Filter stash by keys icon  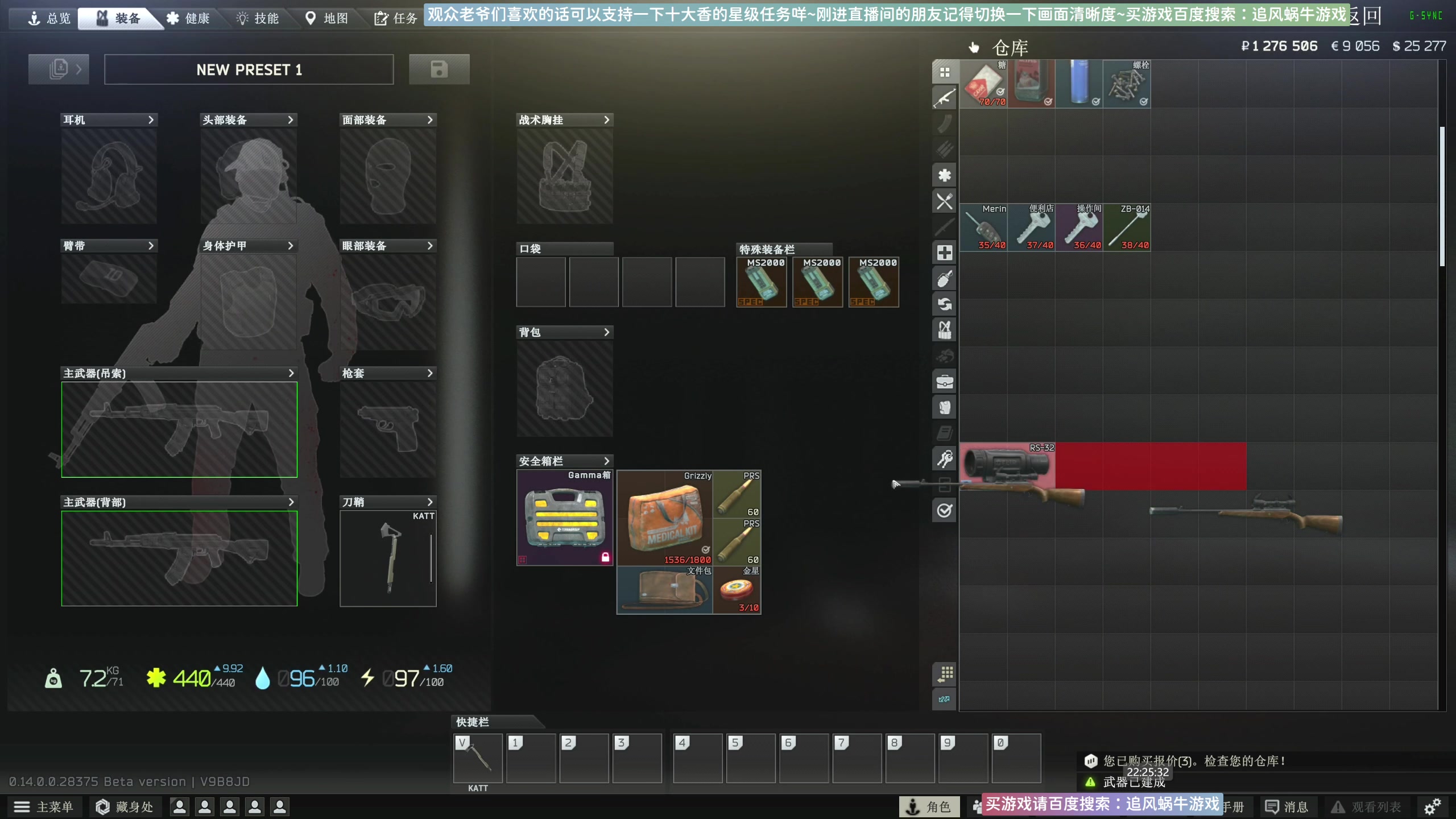click(x=944, y=458)
